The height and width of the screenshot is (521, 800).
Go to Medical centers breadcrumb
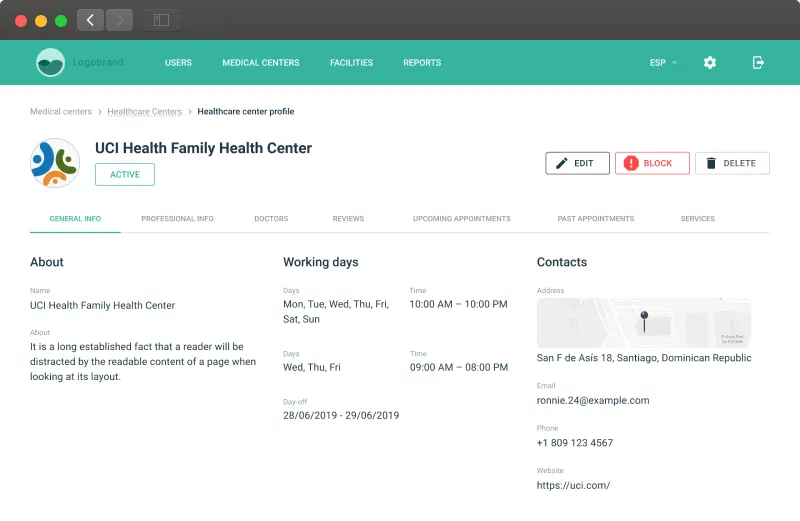tap(61, 111)
